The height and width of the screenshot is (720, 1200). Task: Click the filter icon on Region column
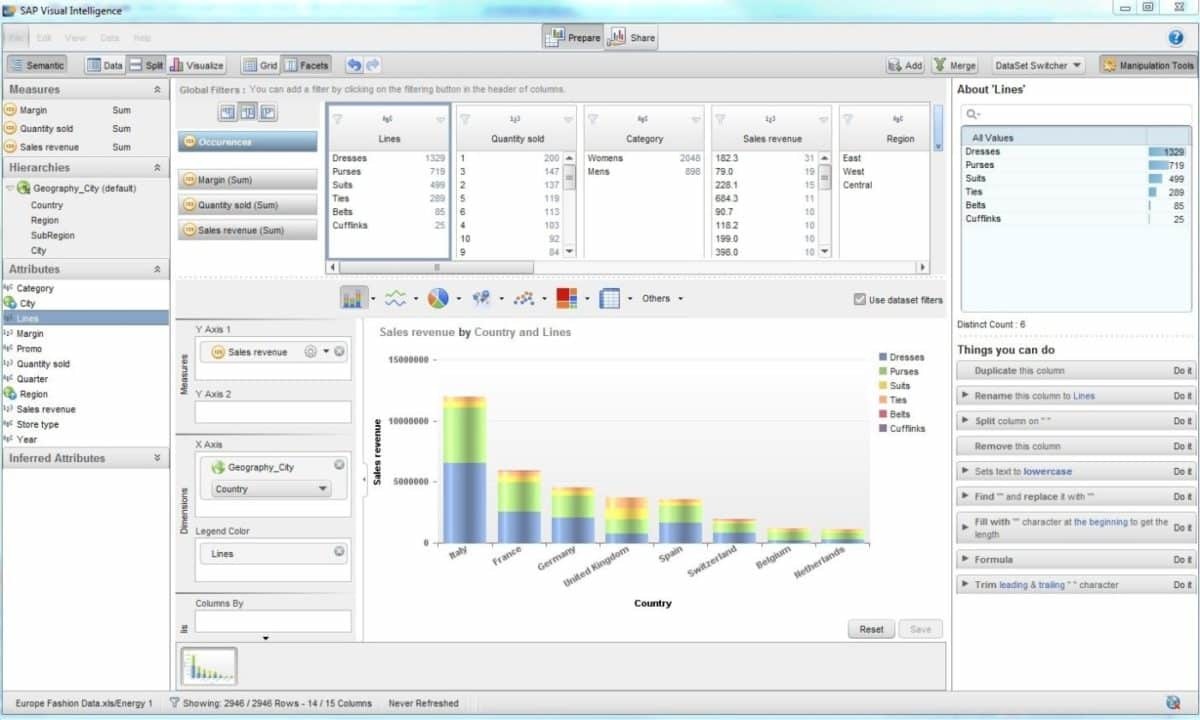849,120
